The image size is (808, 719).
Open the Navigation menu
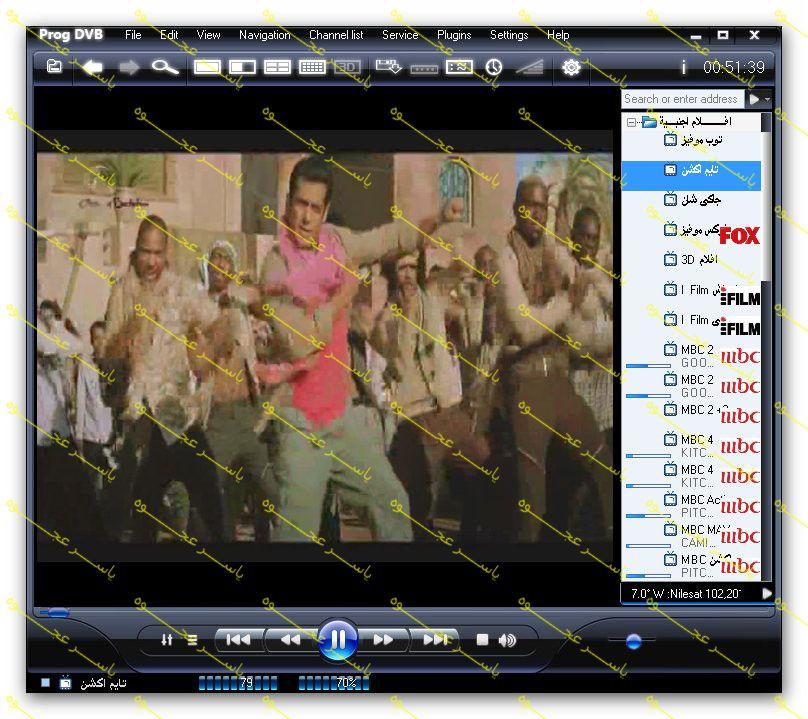tap(265, 35)
